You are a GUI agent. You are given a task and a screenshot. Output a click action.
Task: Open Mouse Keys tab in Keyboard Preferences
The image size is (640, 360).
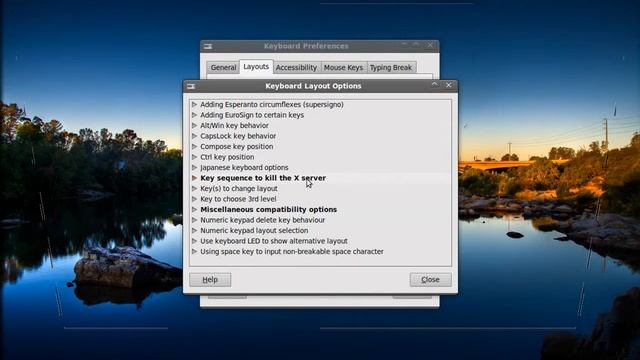click(343, 68)
